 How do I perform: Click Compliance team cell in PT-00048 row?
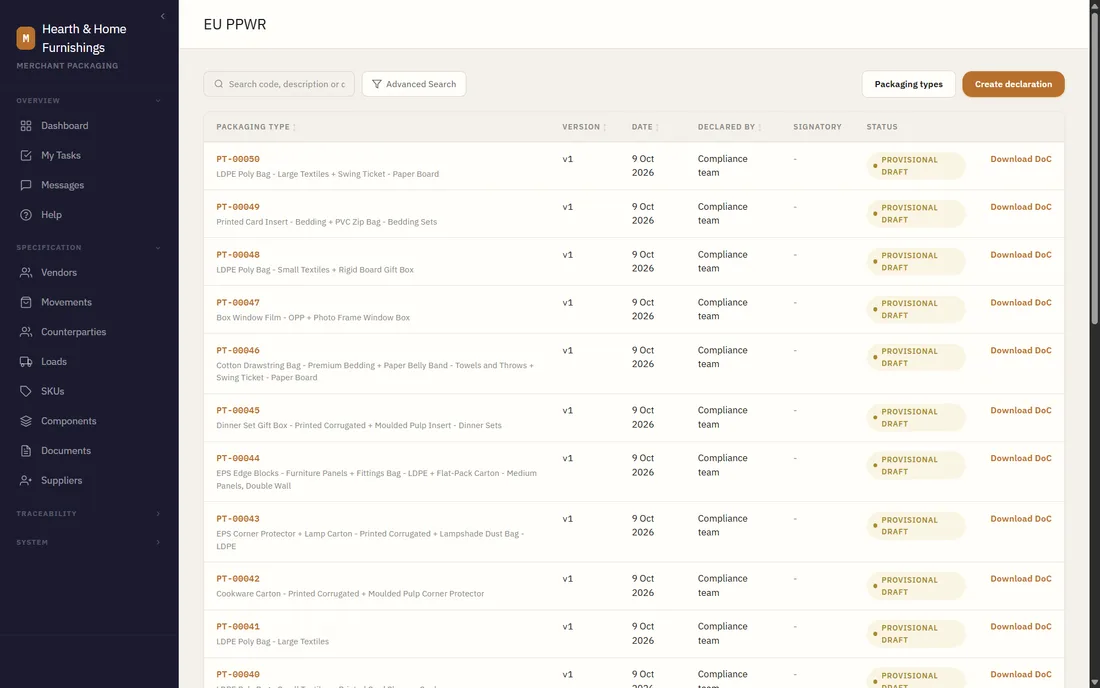(723, 262)
